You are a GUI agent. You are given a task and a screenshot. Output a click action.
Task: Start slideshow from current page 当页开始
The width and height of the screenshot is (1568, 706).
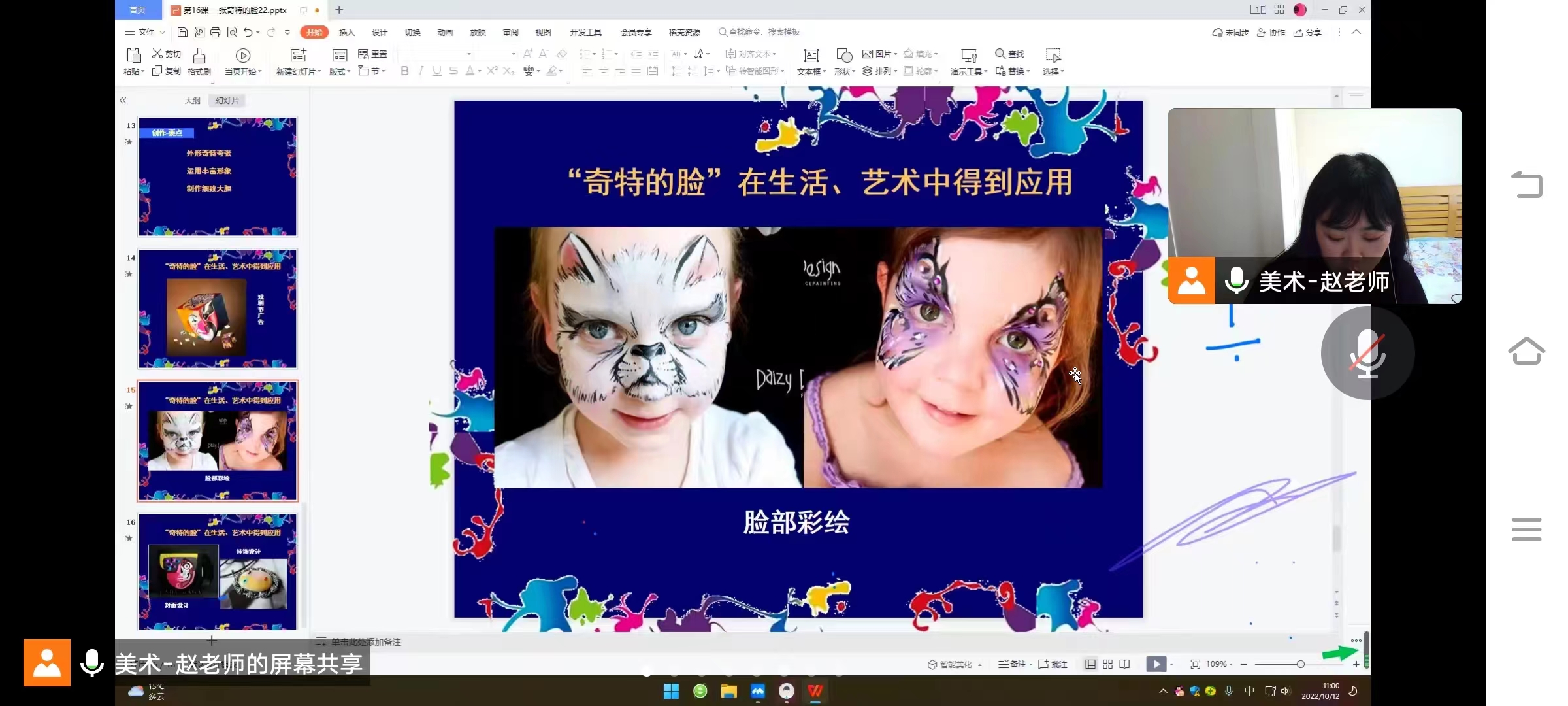click(x=243, y=62)
